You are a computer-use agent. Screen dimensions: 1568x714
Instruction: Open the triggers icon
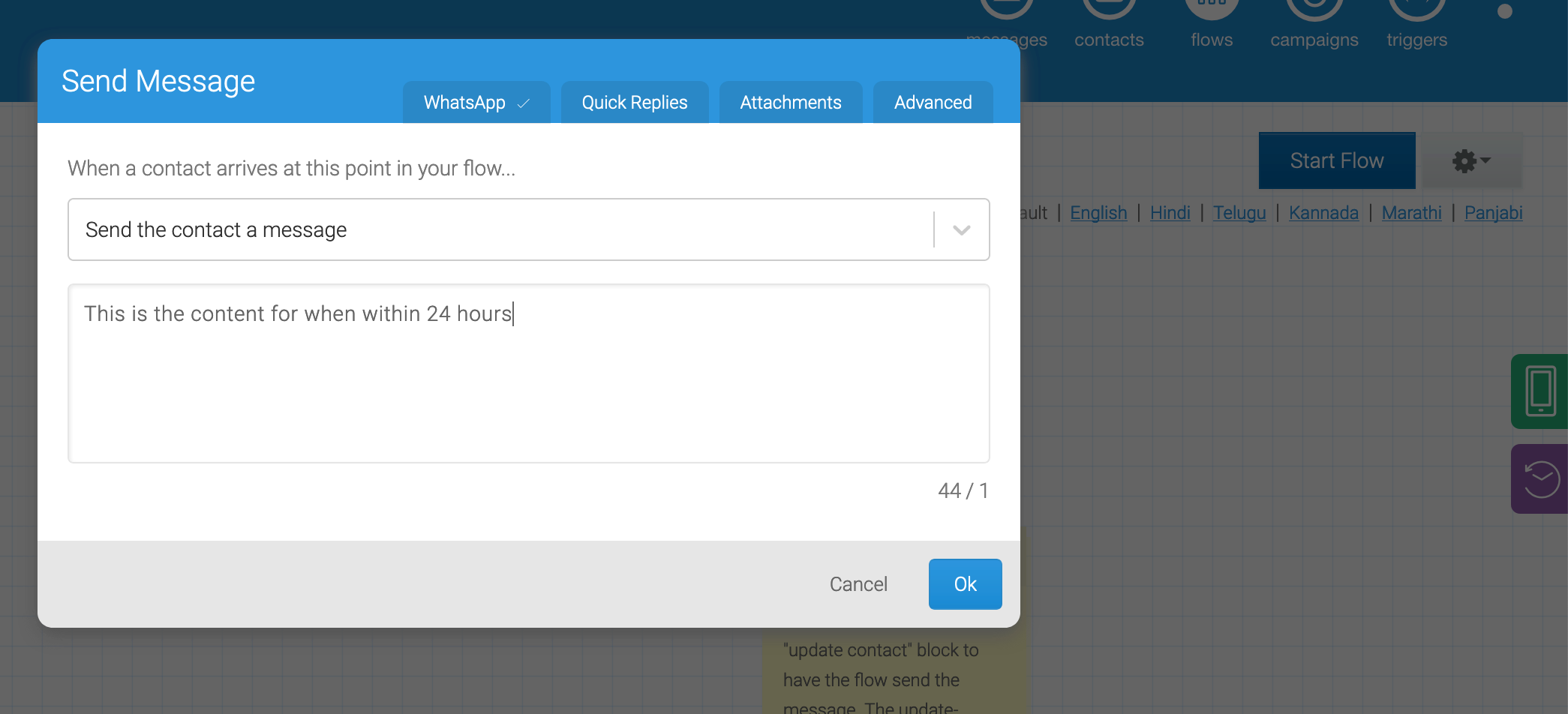click(1416, 9)
